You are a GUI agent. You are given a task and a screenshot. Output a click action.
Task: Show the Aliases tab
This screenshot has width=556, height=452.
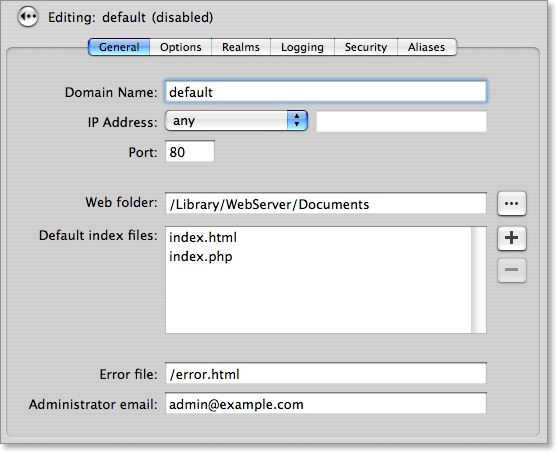pos(427,47)
